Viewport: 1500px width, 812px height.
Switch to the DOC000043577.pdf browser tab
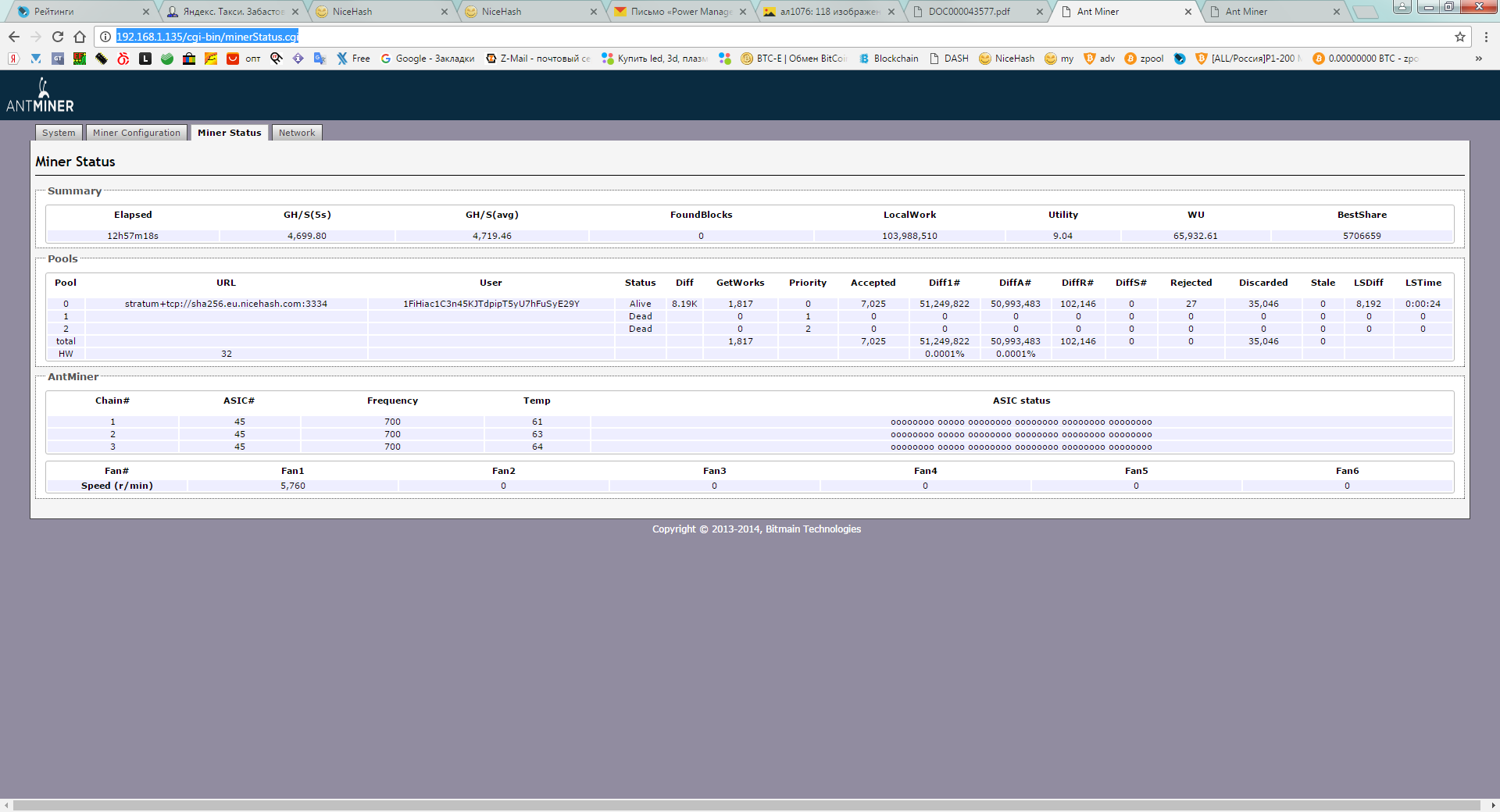point(969,12)
